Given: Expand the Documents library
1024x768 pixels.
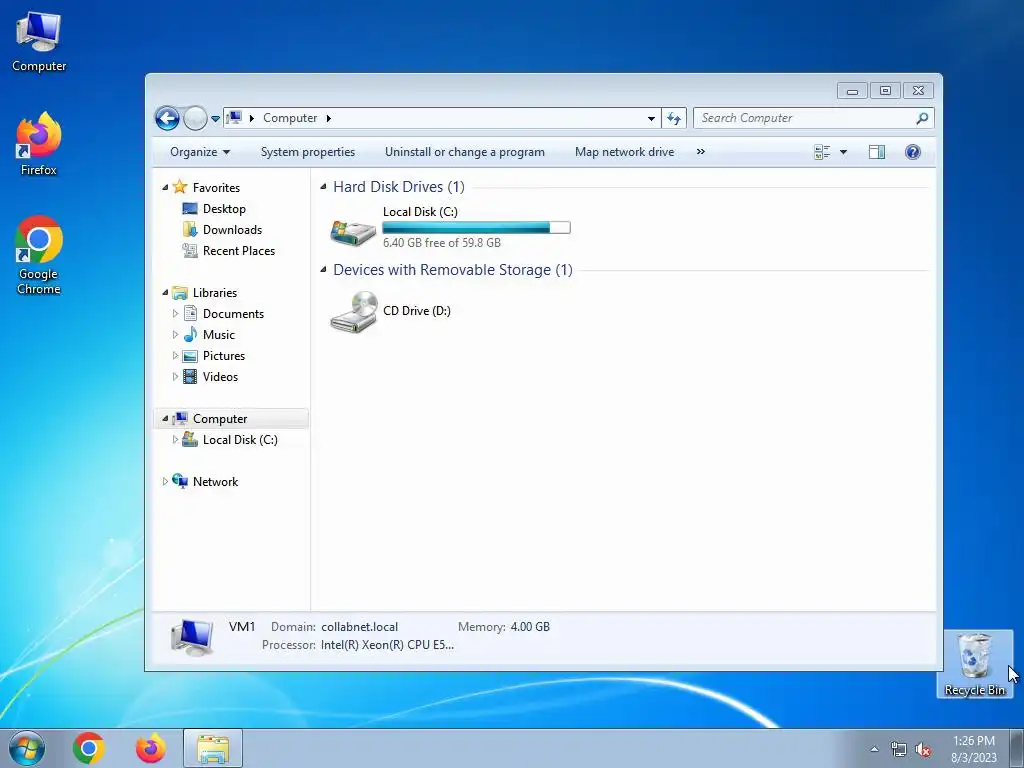Looking at the screenshot, I should click(x=175, y=313).
